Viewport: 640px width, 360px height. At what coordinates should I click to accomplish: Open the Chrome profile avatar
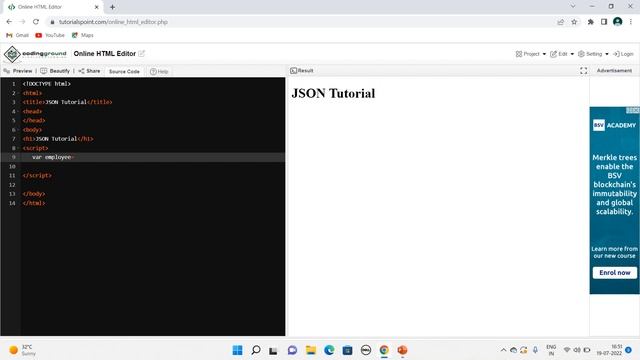point(618,22)
